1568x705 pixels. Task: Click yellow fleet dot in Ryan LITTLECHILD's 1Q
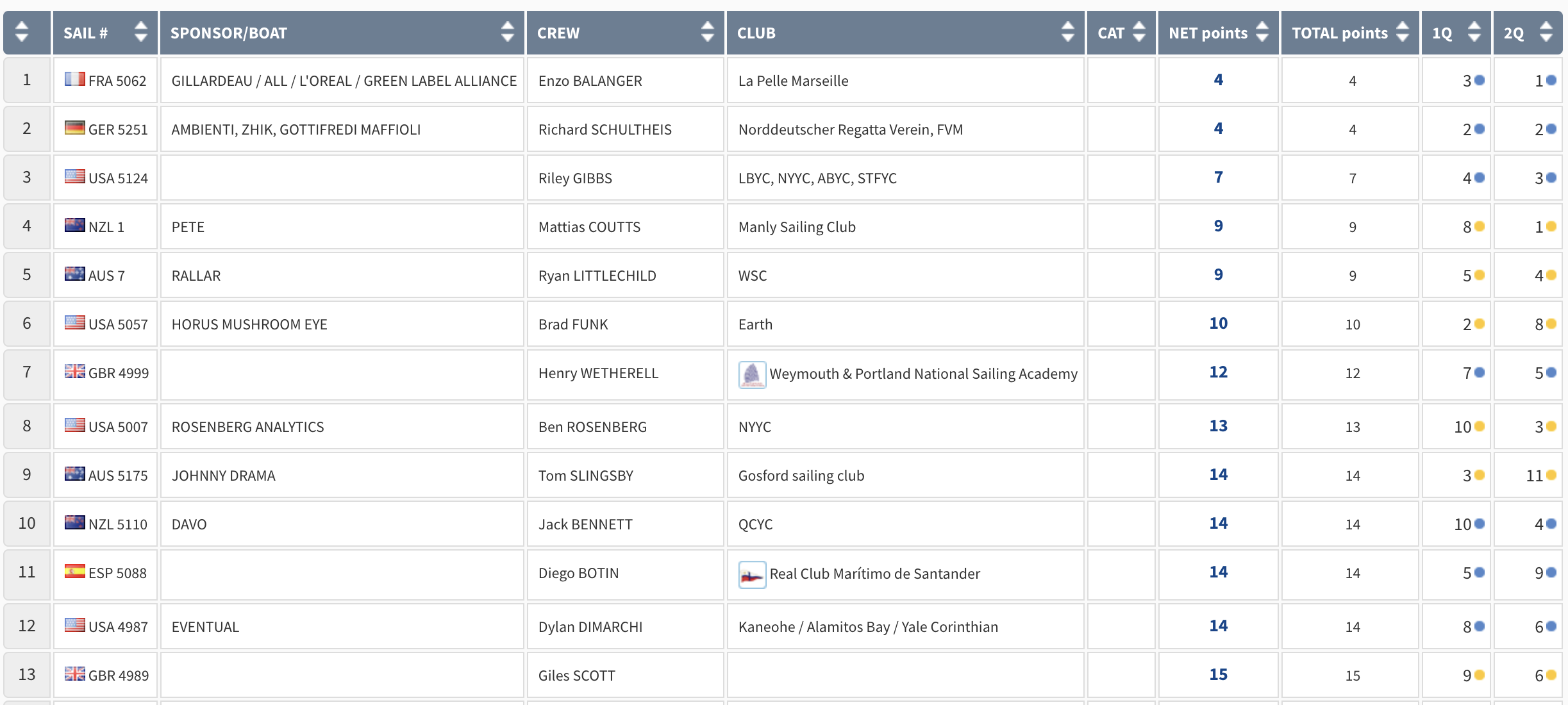(x=1480, y=275)
